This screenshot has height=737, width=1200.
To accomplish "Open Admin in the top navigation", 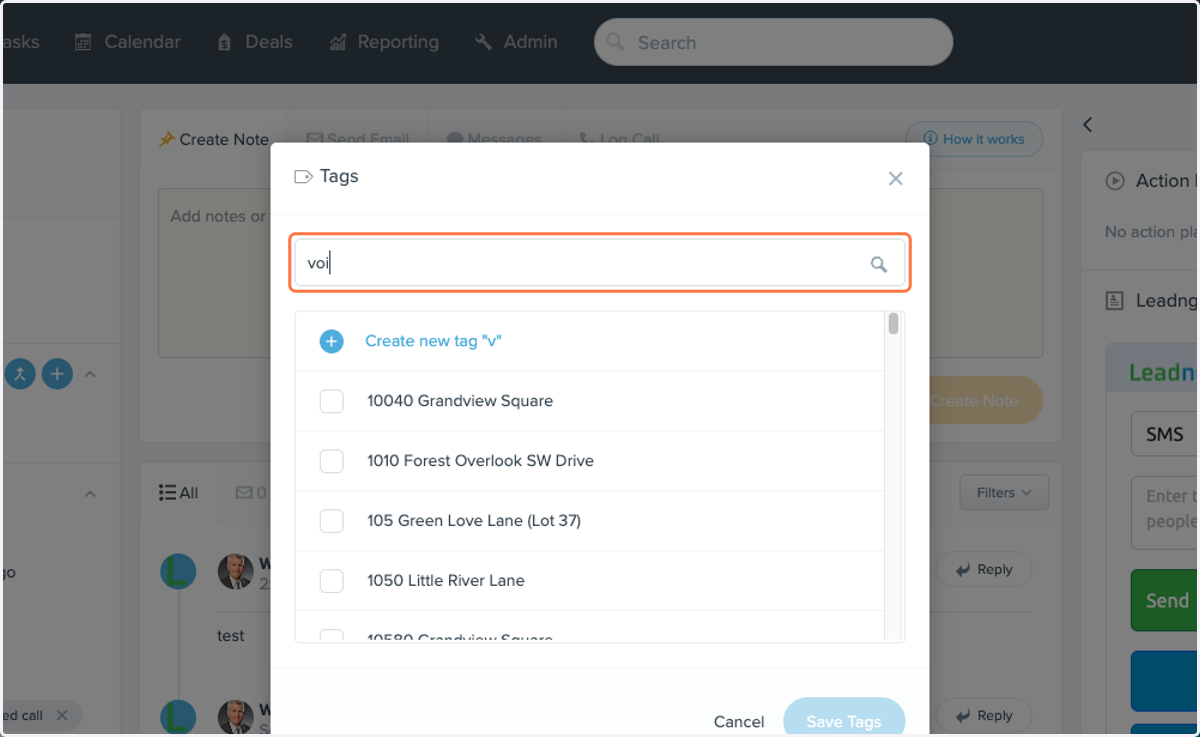I will pos(517,42).
